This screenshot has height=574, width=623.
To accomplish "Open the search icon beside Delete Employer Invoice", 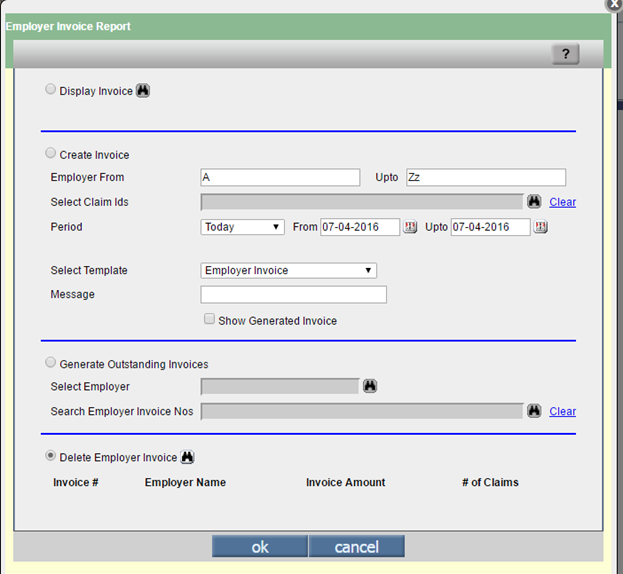I will pos(187,457).
